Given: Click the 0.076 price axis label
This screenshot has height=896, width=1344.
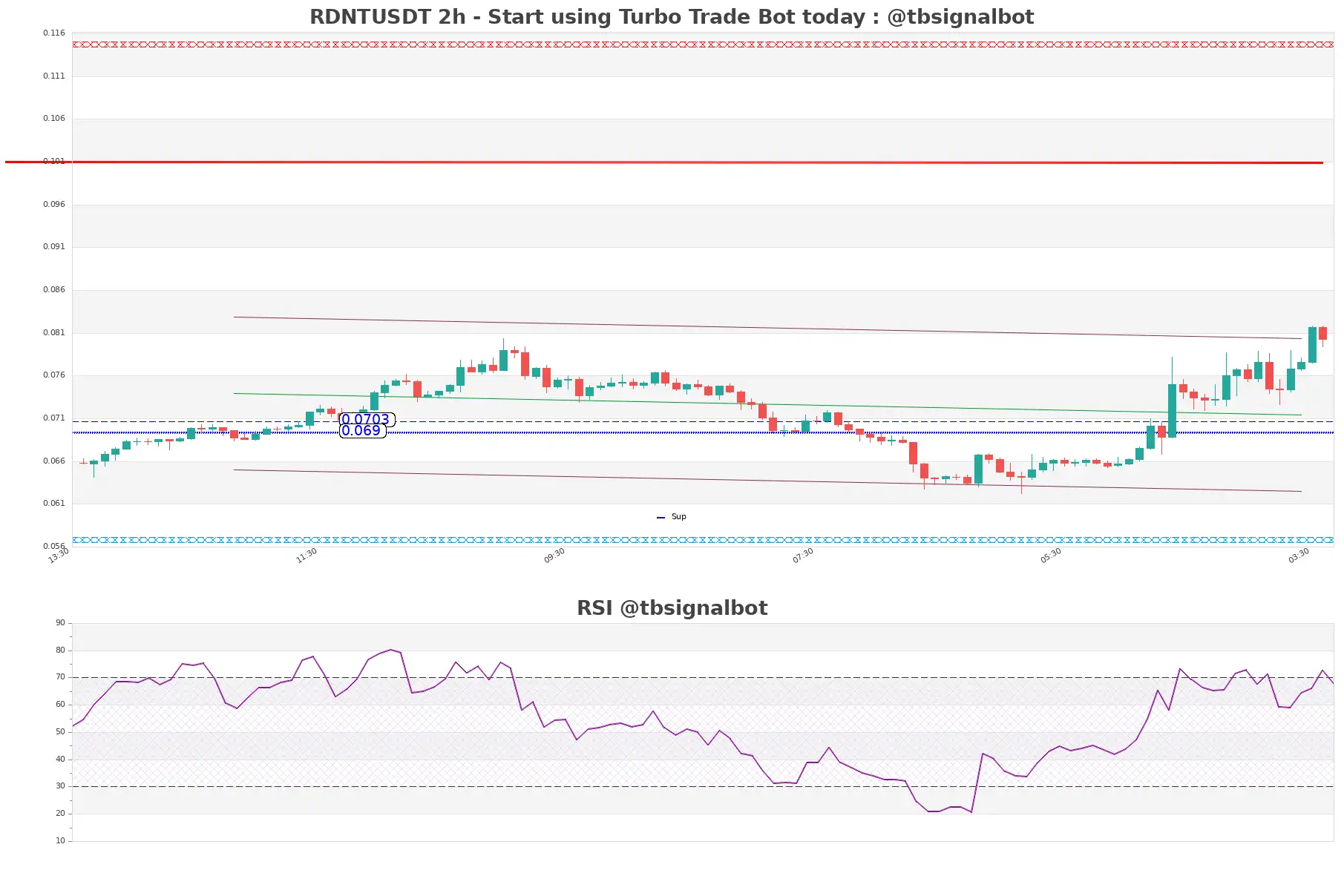Looking at the screenshot, I should click(54, 375).
